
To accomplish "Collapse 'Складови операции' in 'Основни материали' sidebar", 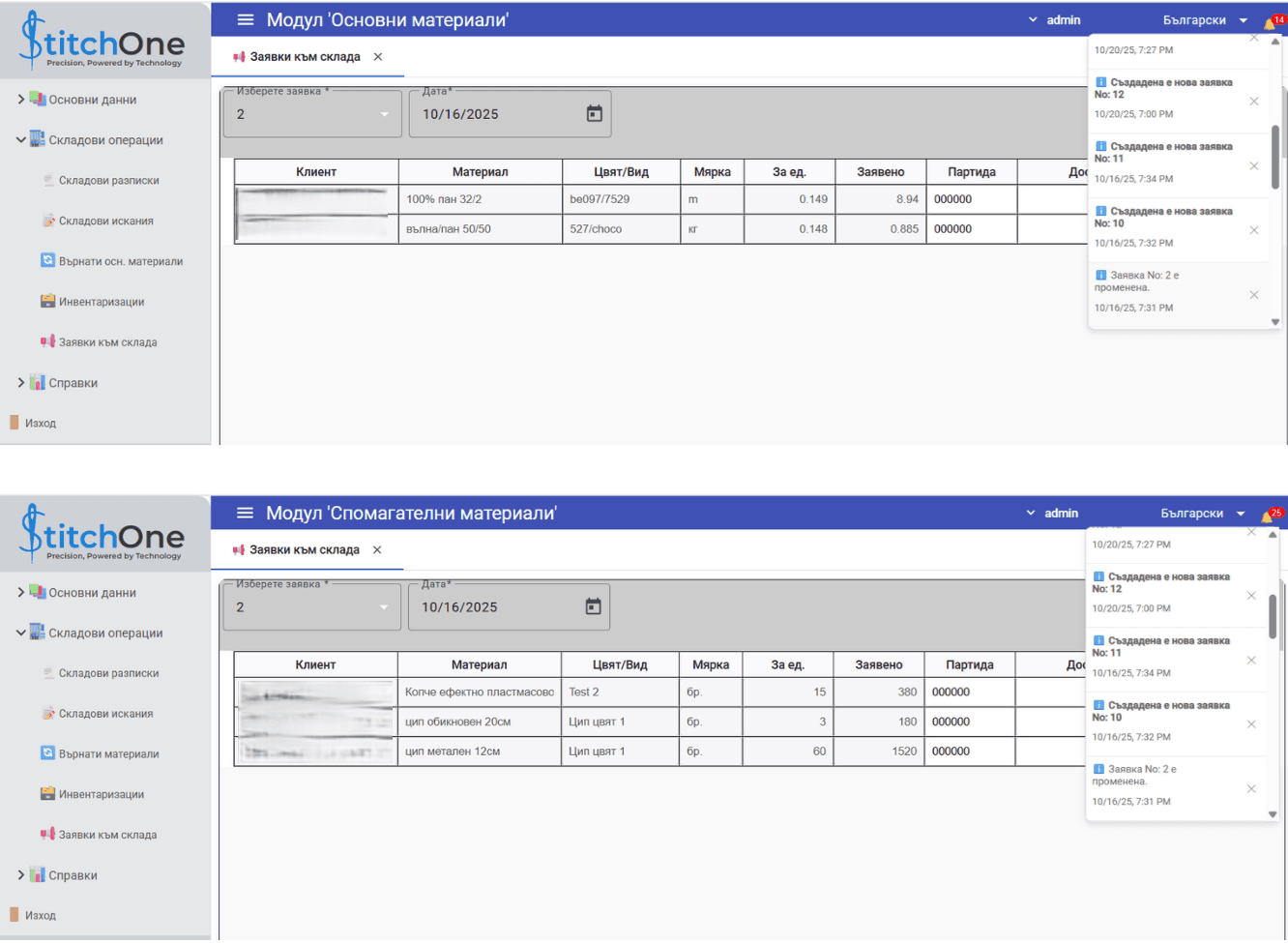I will tap(21, 140).
